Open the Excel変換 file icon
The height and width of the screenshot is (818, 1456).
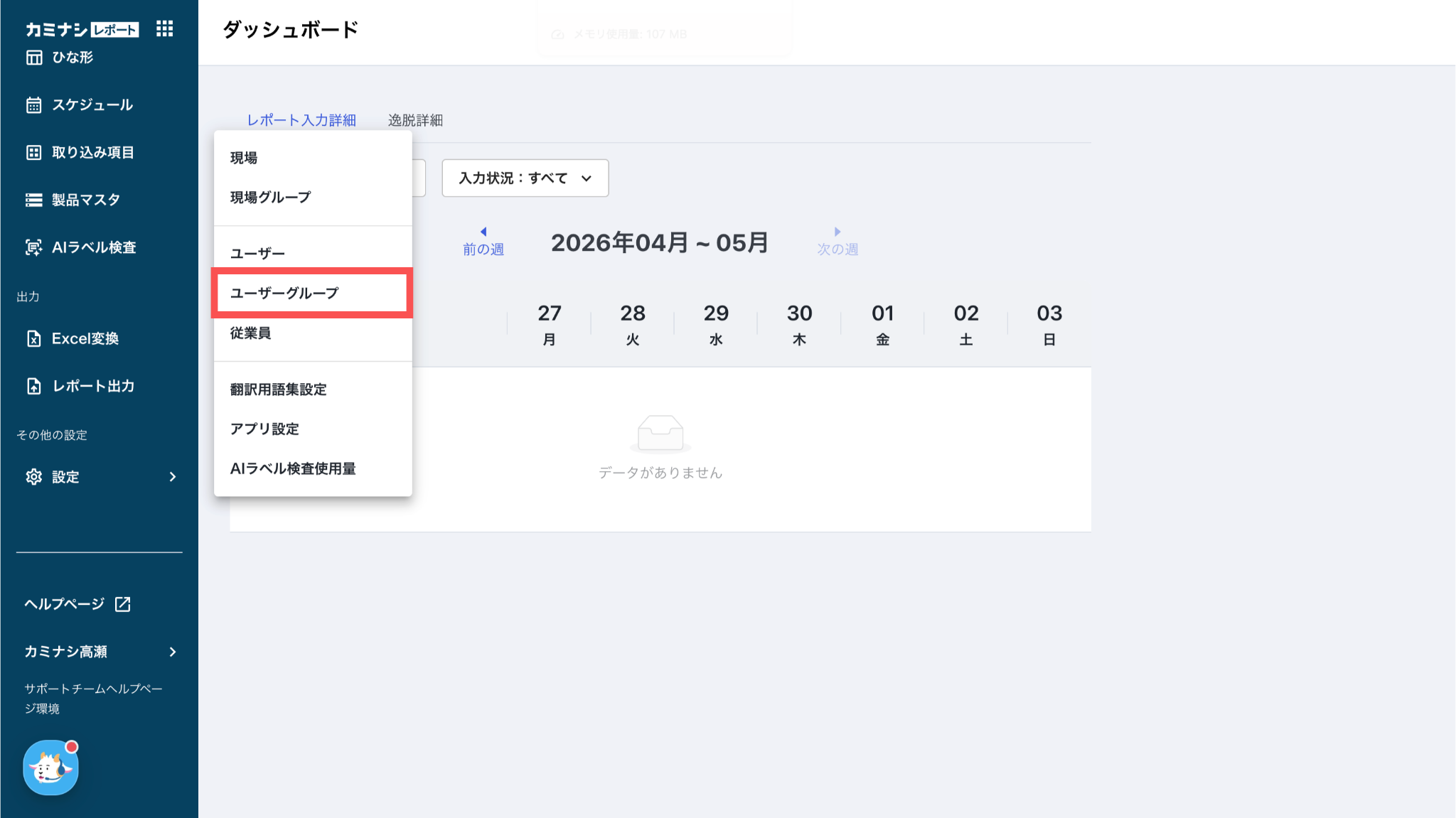coord(34,338)
